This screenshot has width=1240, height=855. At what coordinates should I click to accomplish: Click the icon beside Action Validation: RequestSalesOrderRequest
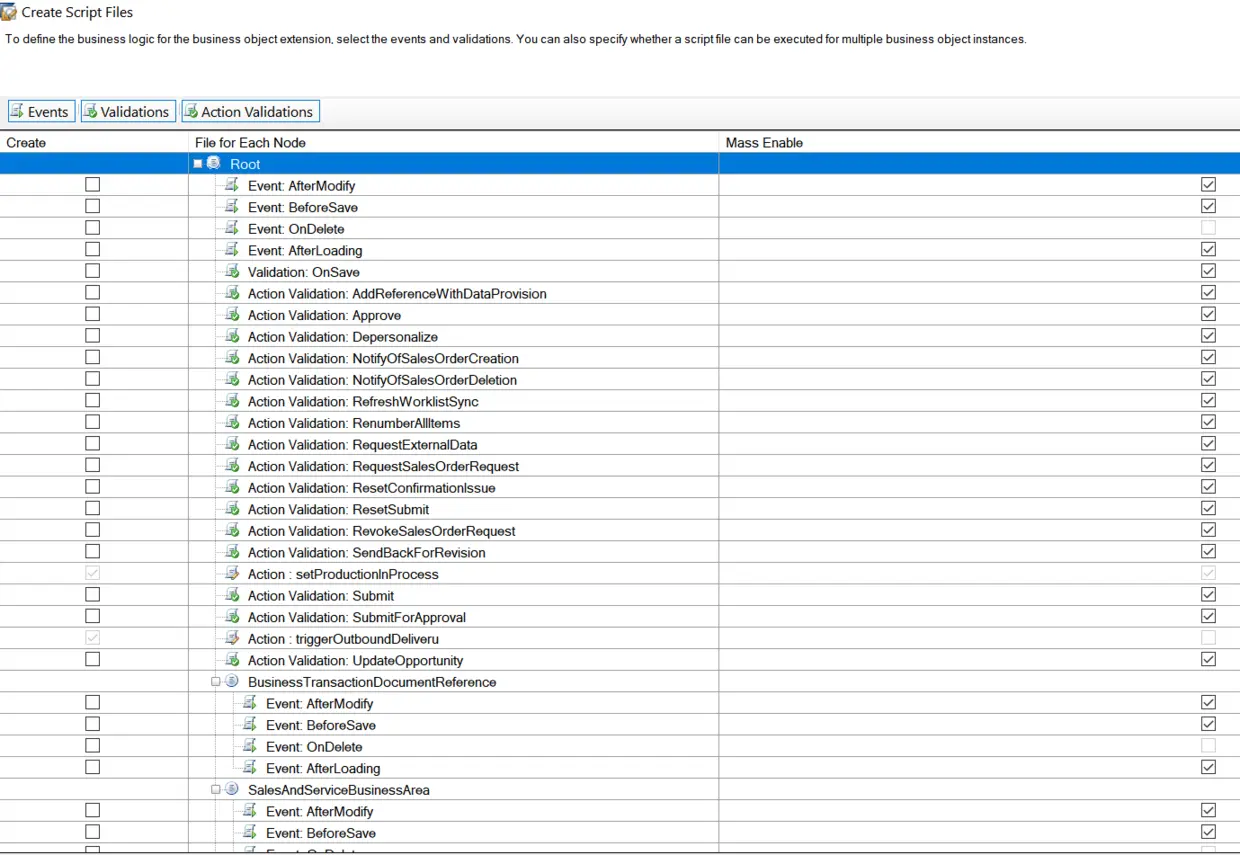coord(232,466)
